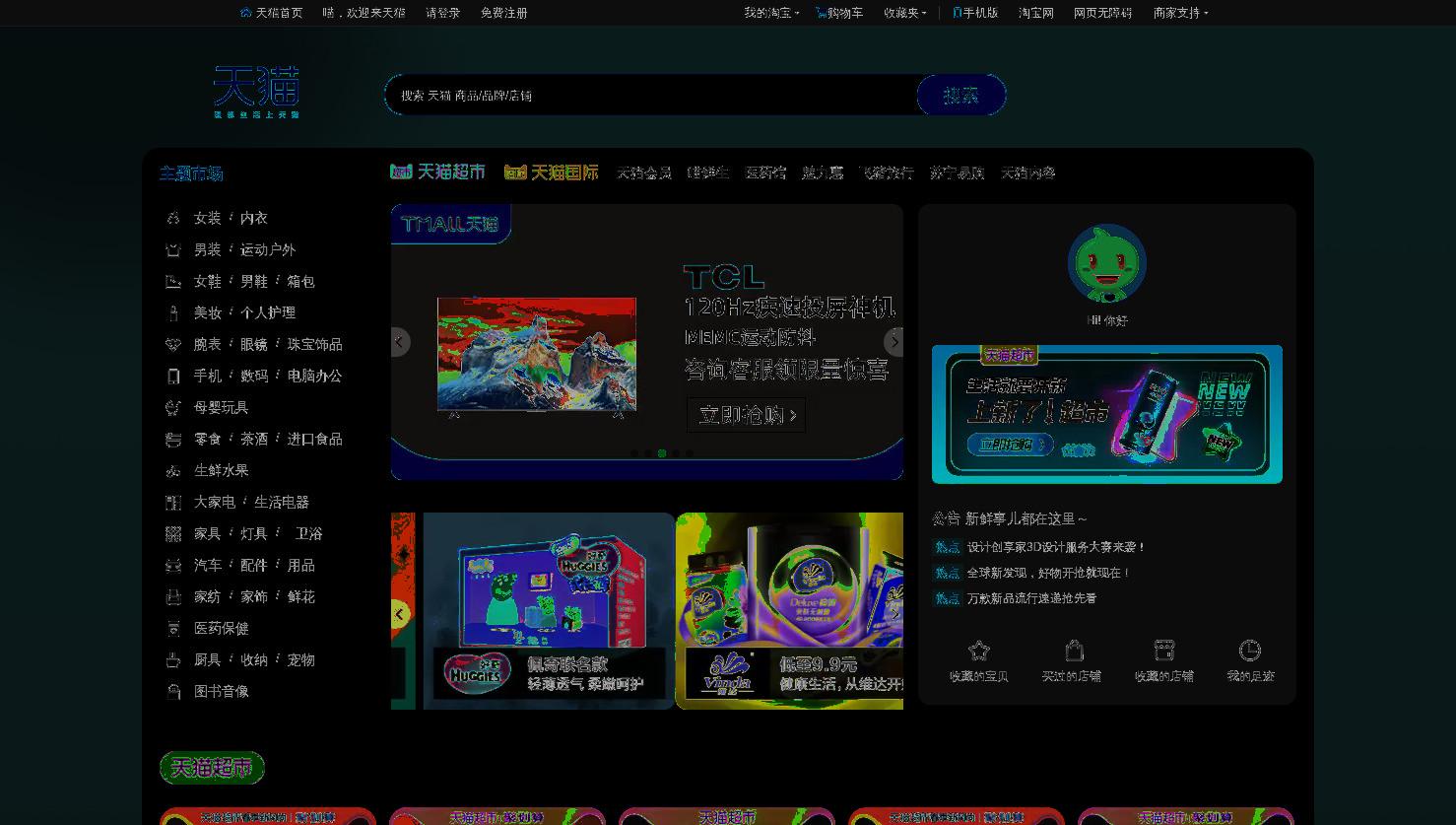Click the green Tmall mascot avatar

click(x=1107, y=263)
